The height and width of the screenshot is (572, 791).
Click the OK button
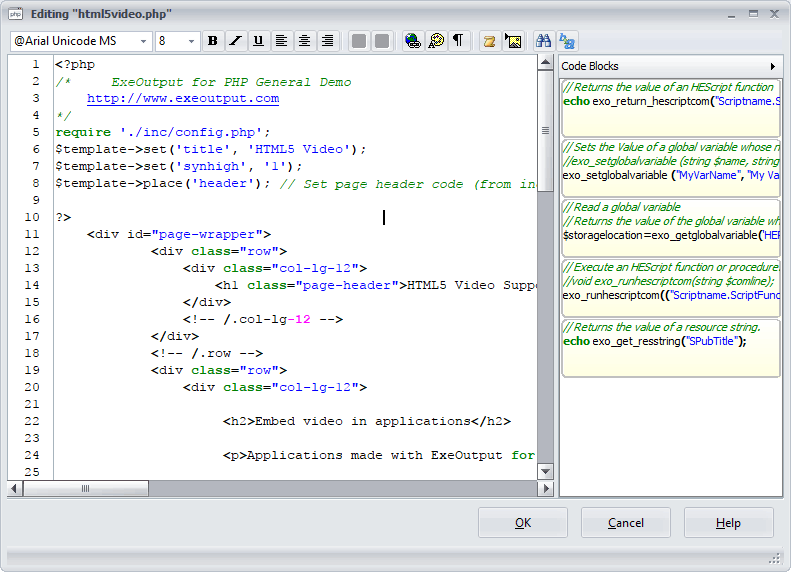coord(523,523)
